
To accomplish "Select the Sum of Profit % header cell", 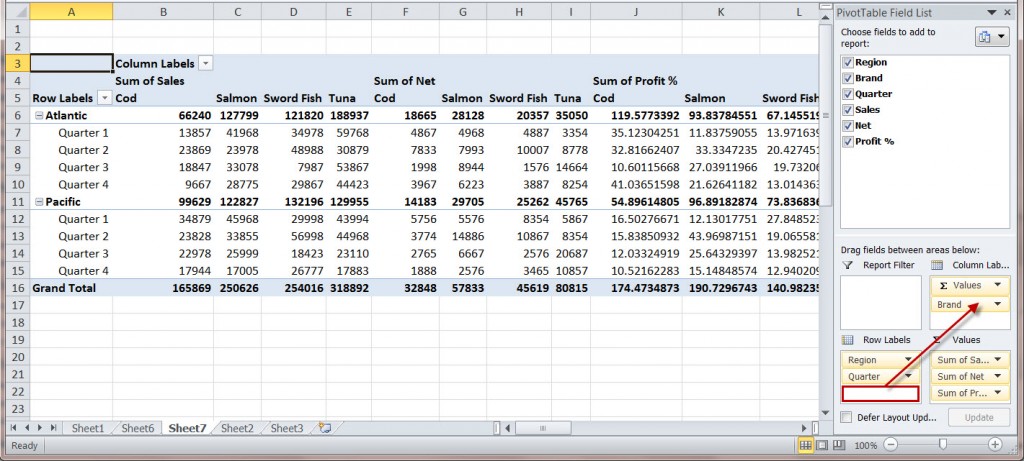I will click(x=635, y=81).
